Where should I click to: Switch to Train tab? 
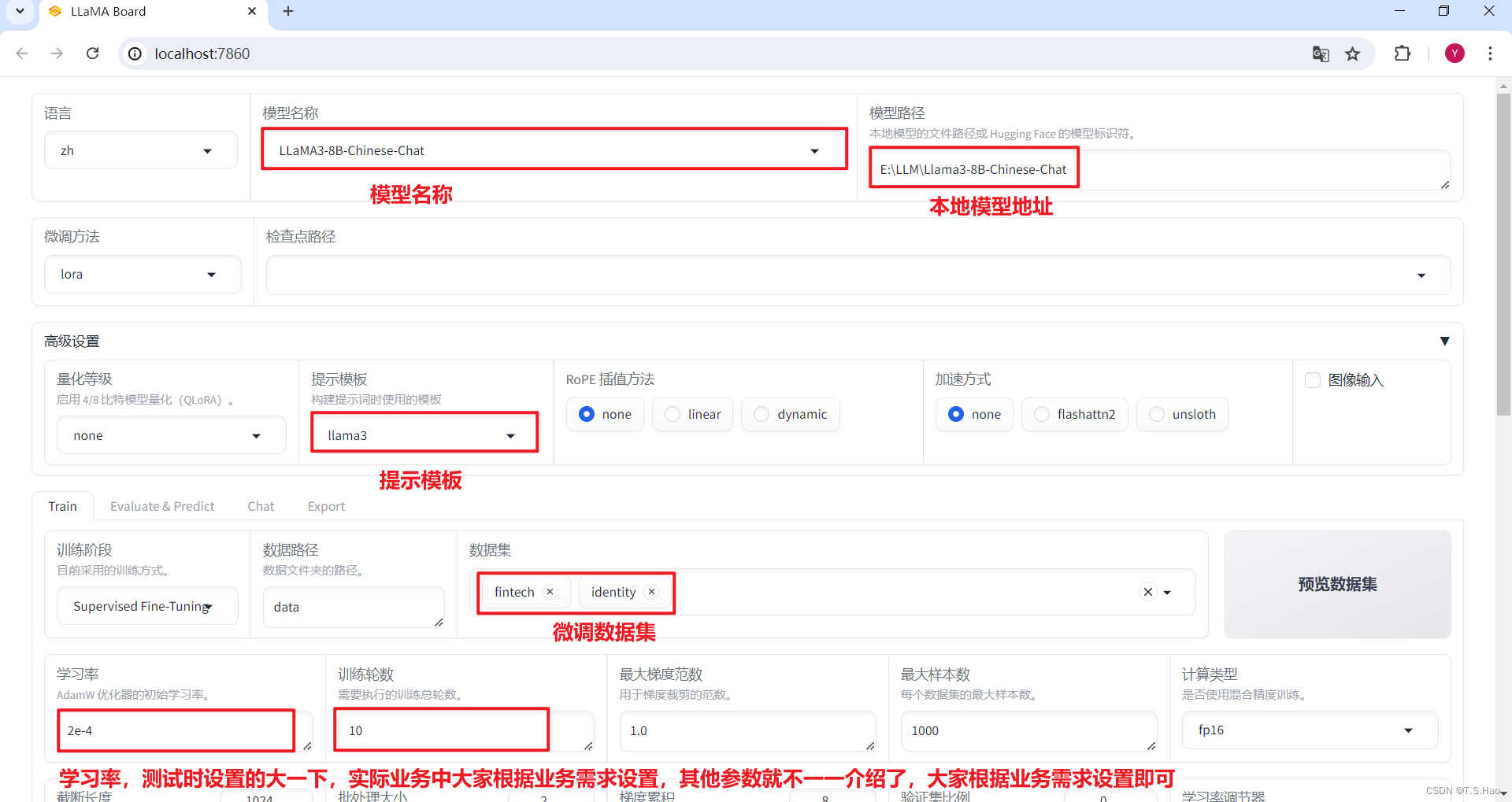pos(63,506)
